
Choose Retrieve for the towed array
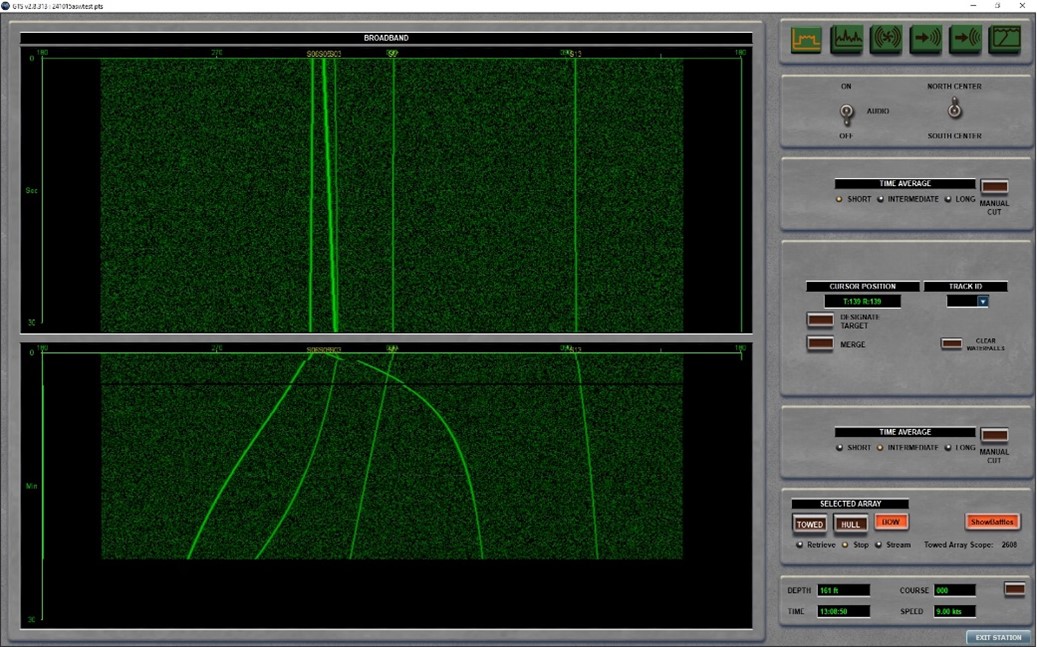[800, 545]
